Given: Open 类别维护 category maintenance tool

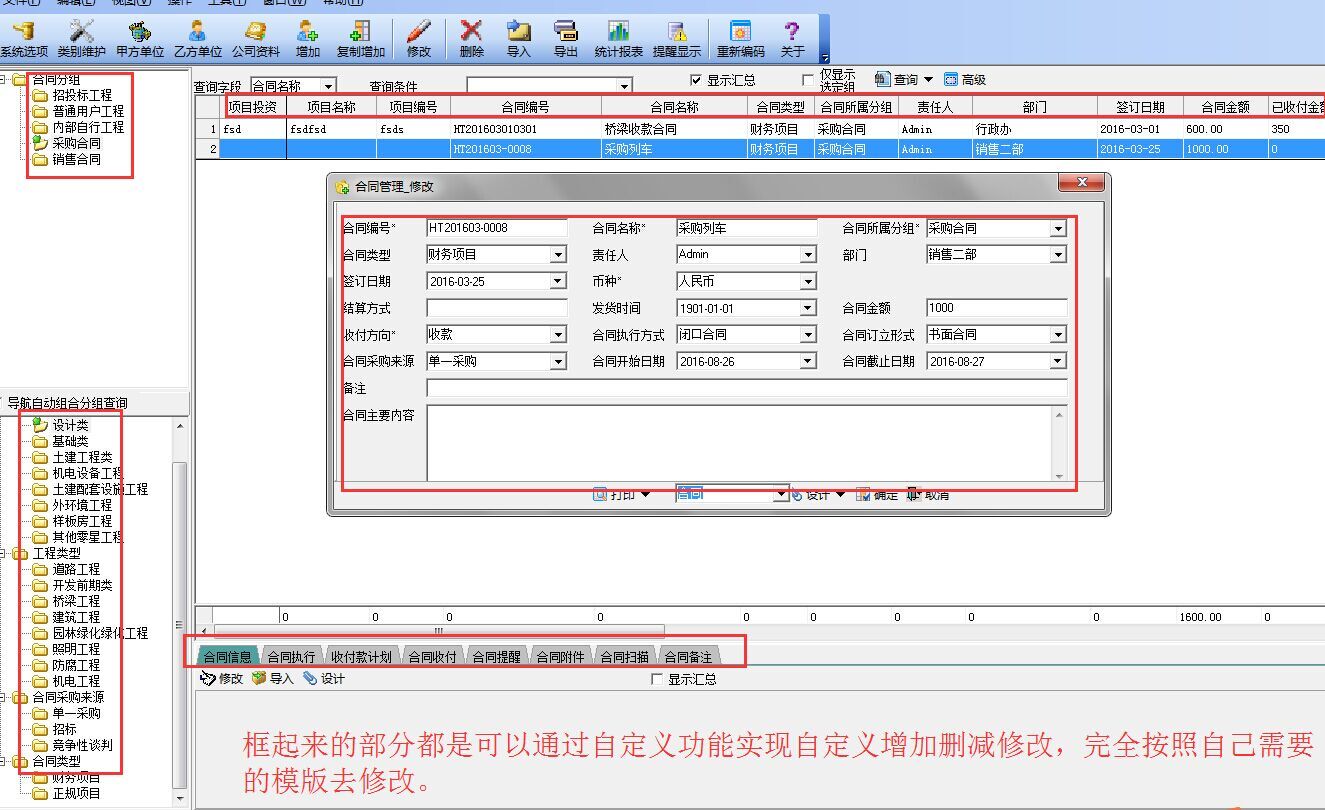Looking at the screenshot, I should (x=81, y=38).
